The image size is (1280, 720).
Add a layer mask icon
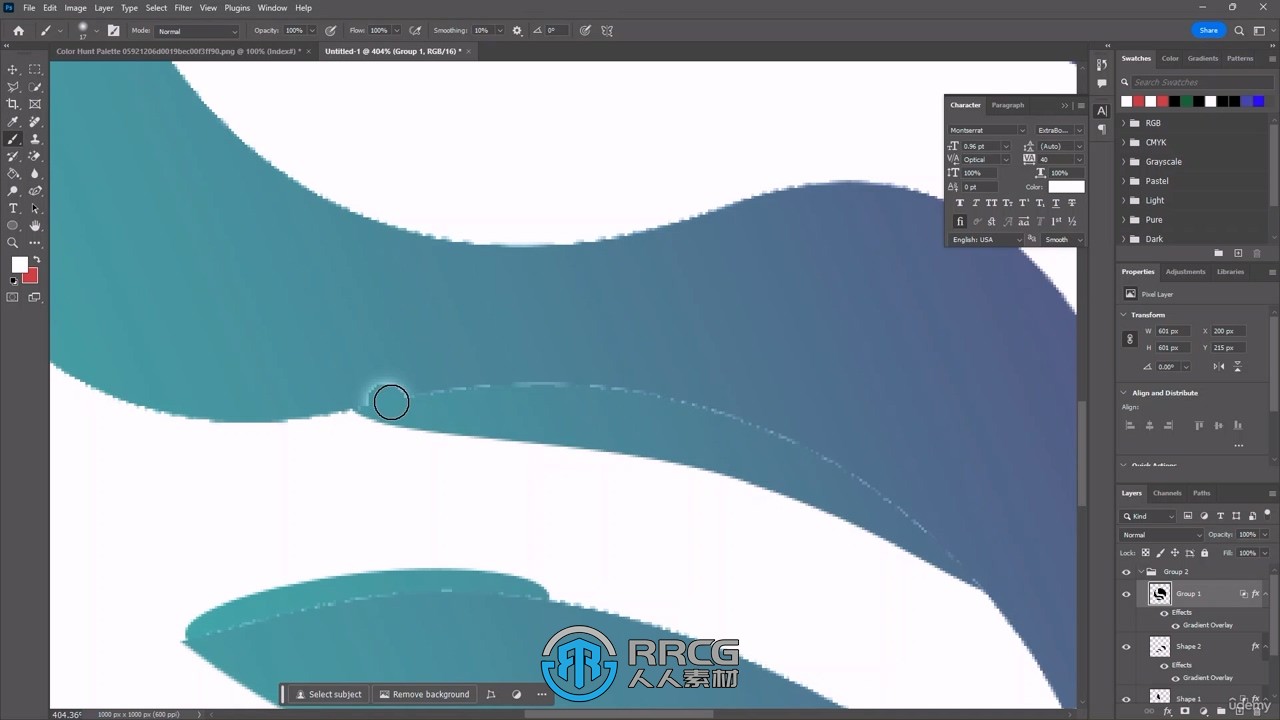click(x=1185, y=712)
